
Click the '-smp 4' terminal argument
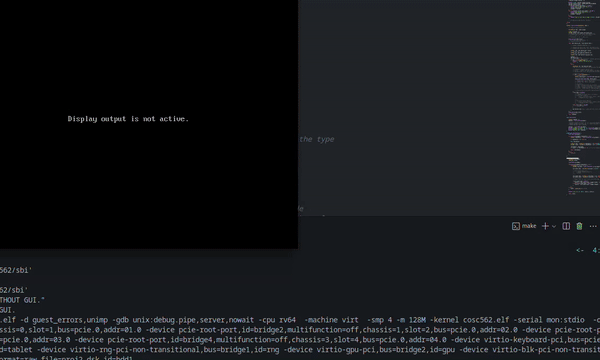(x=380, y=320)
